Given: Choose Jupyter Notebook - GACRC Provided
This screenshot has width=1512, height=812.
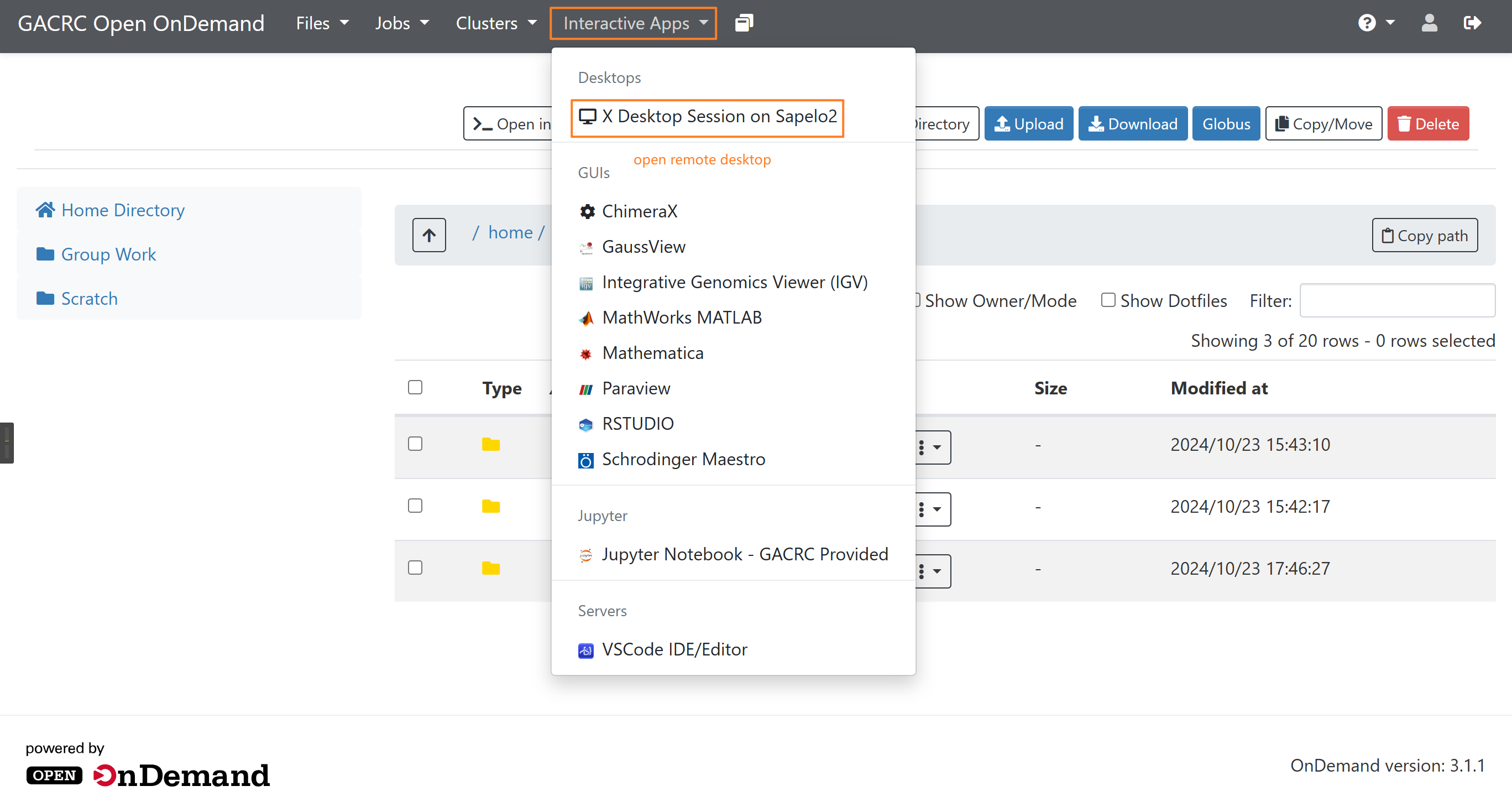Looking at the screenshot, I should (x=734, y=555).
